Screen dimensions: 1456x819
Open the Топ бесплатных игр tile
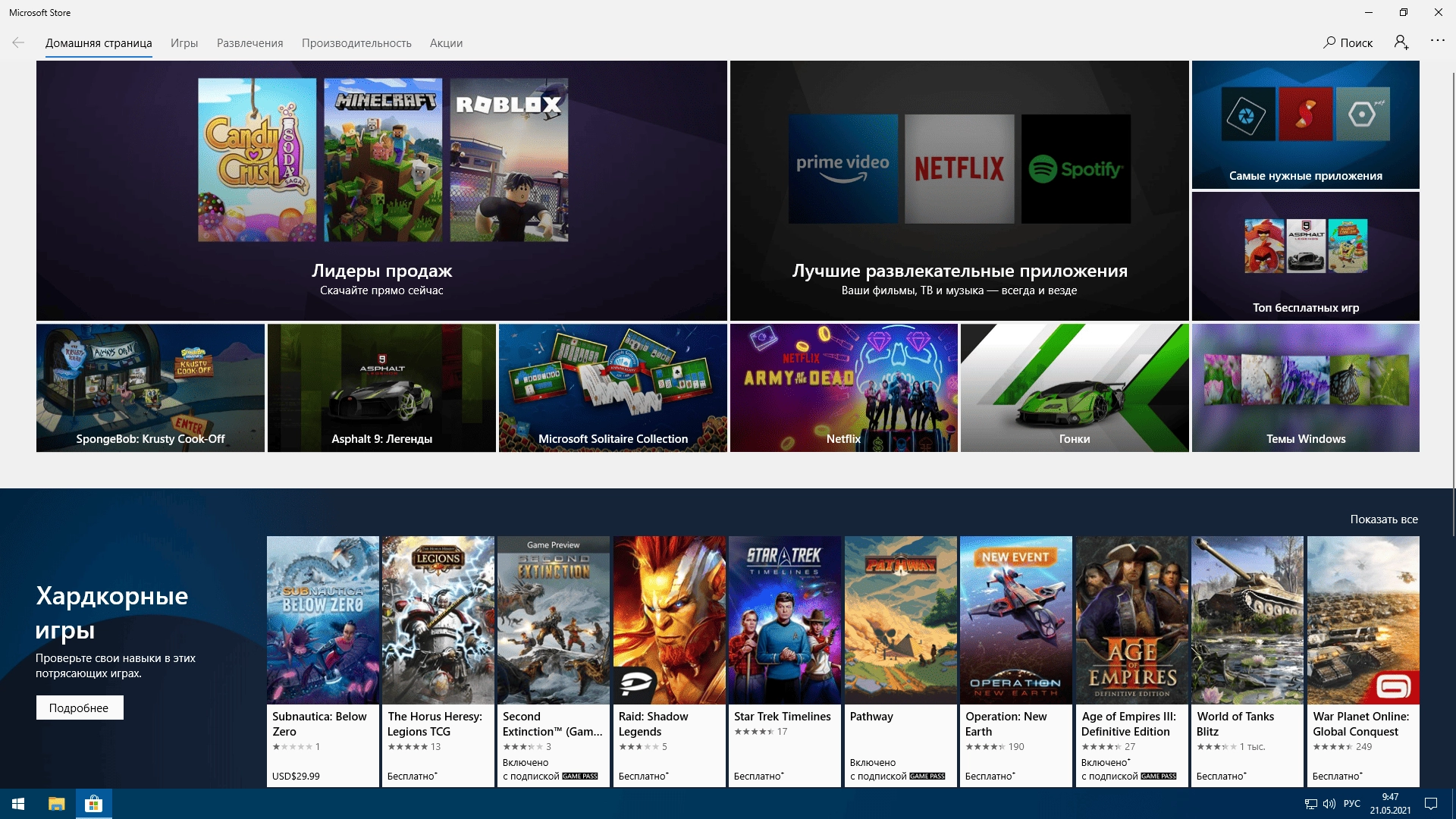click(x=1306, y=256)
